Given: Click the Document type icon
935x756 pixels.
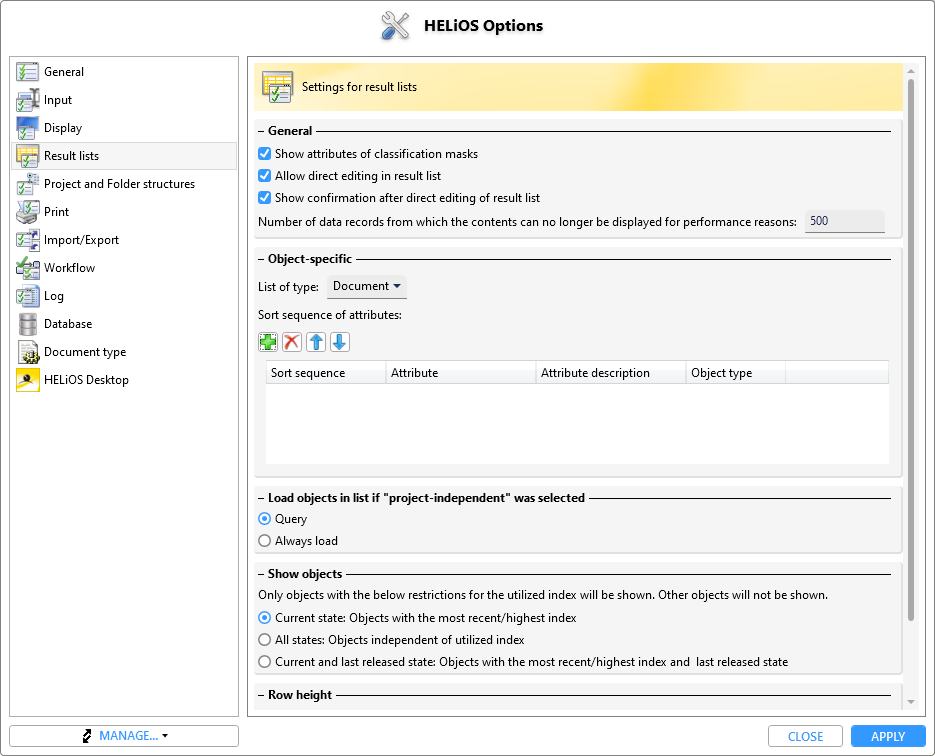Looking at the screenshot, I should coord(27,352).
